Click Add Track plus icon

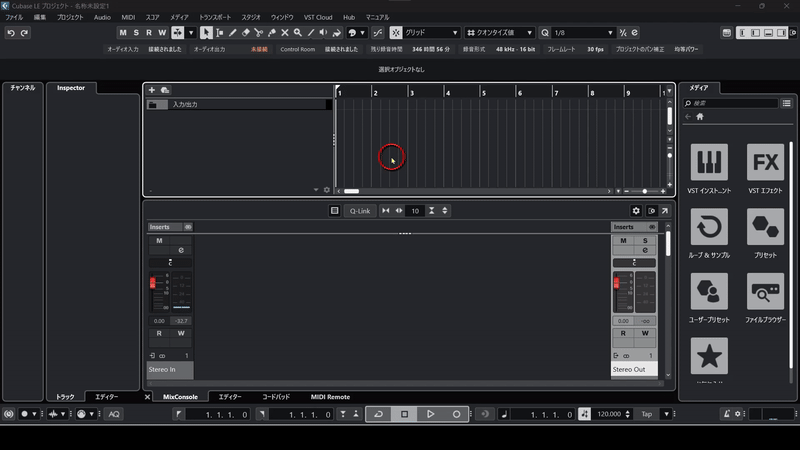[152, 90]
